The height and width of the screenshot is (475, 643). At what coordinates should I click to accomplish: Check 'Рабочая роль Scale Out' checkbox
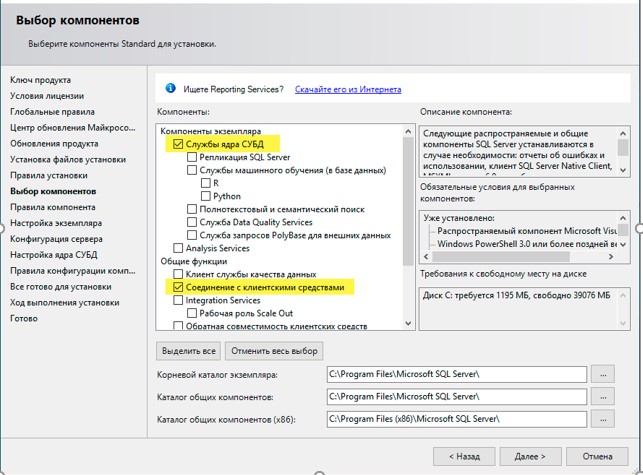pyautogui.click(x=192, y=313)
